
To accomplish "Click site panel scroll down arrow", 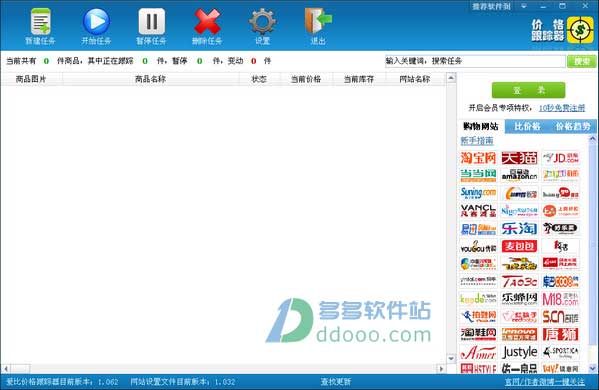I will [593, 369].
